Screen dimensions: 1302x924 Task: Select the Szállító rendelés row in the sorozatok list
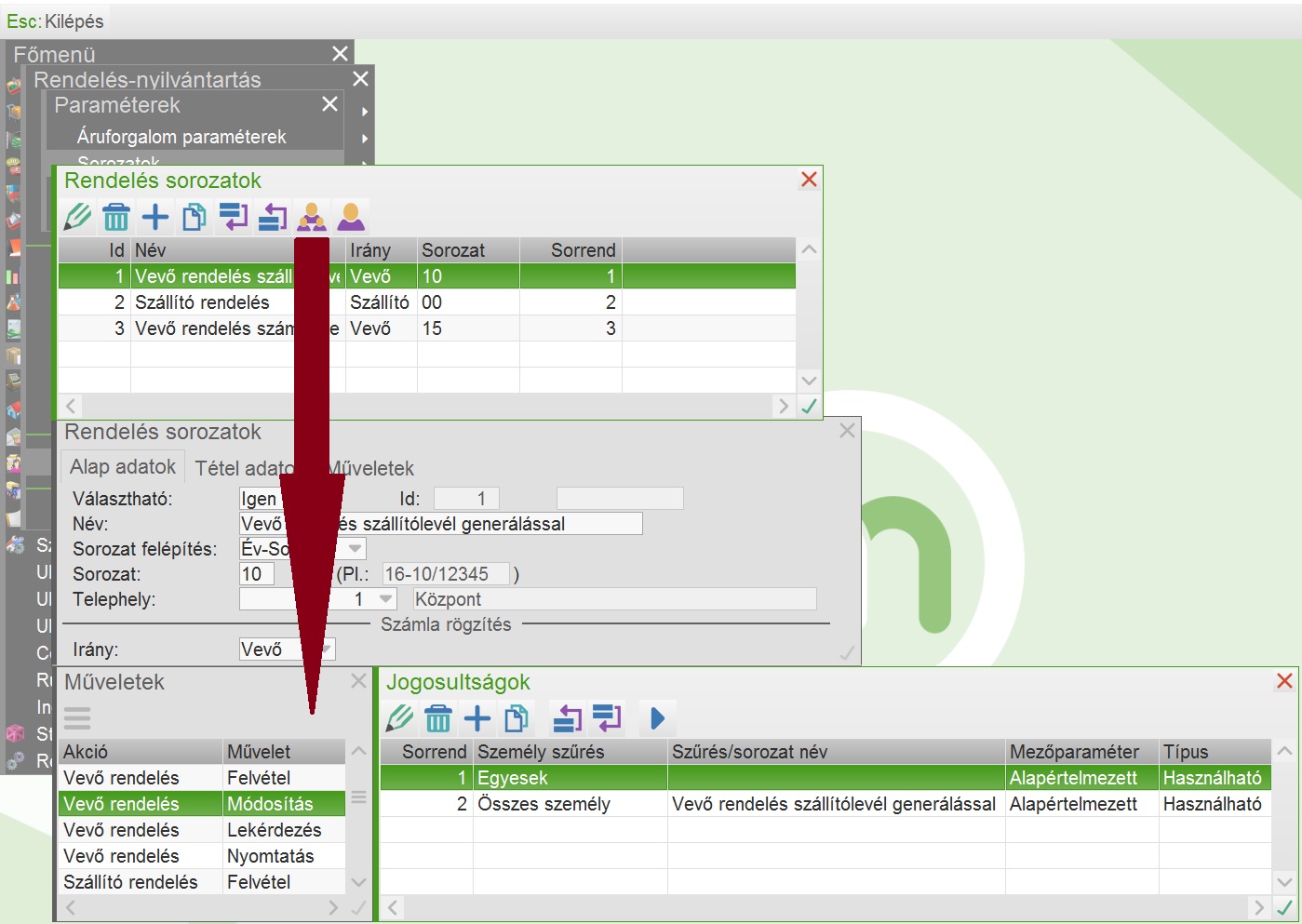tap(427, 302)
